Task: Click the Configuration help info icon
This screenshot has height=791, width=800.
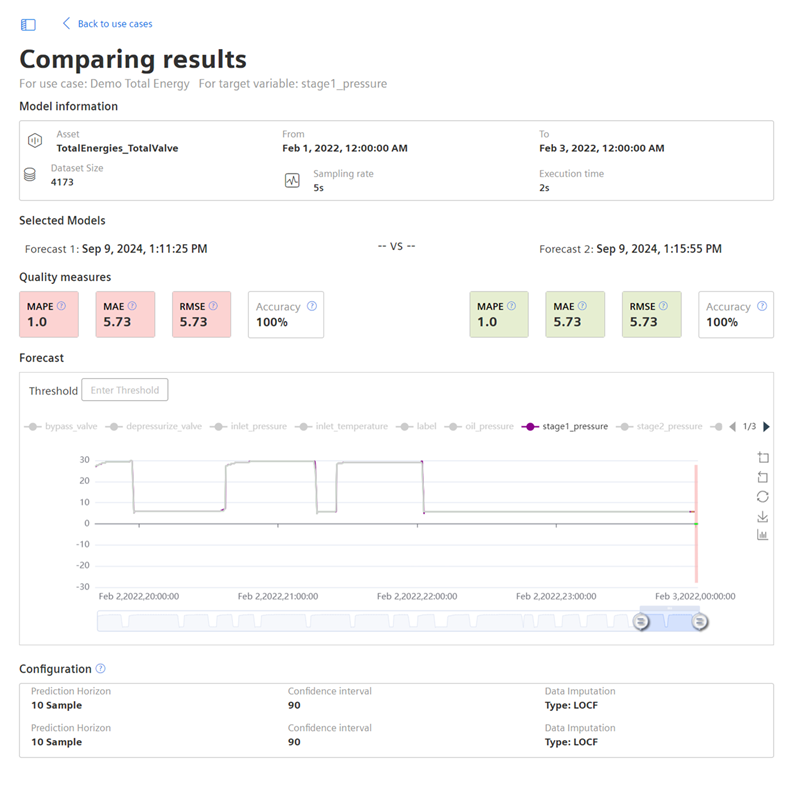Action: point(100,669)
